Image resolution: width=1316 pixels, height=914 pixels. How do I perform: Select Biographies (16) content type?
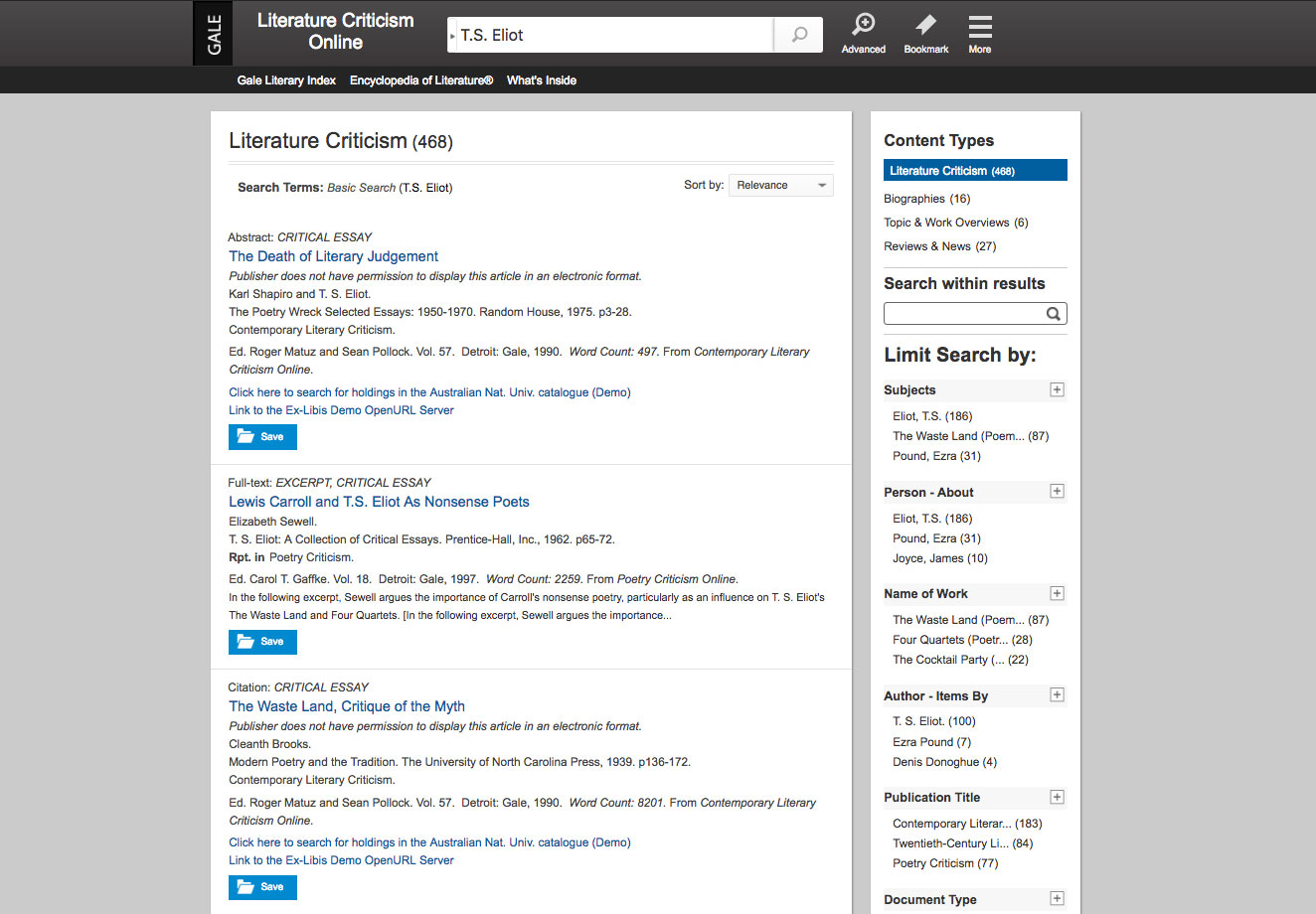[926, 199]
